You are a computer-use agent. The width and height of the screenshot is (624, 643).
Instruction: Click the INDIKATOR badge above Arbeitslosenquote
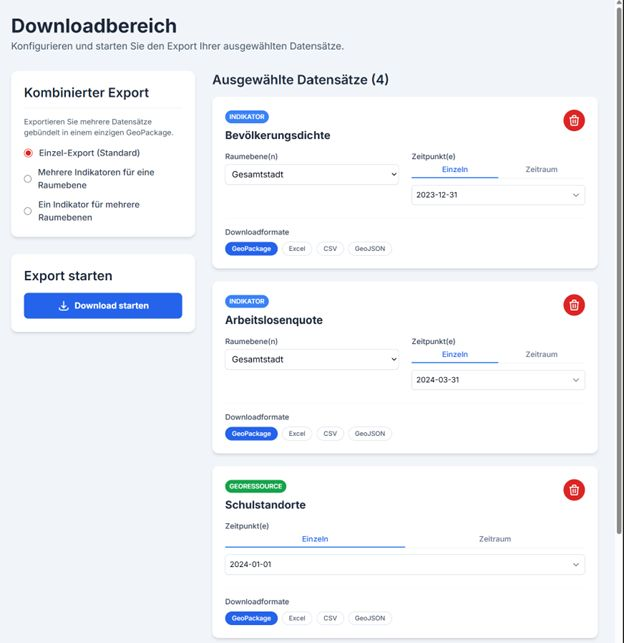coord(247,301)
